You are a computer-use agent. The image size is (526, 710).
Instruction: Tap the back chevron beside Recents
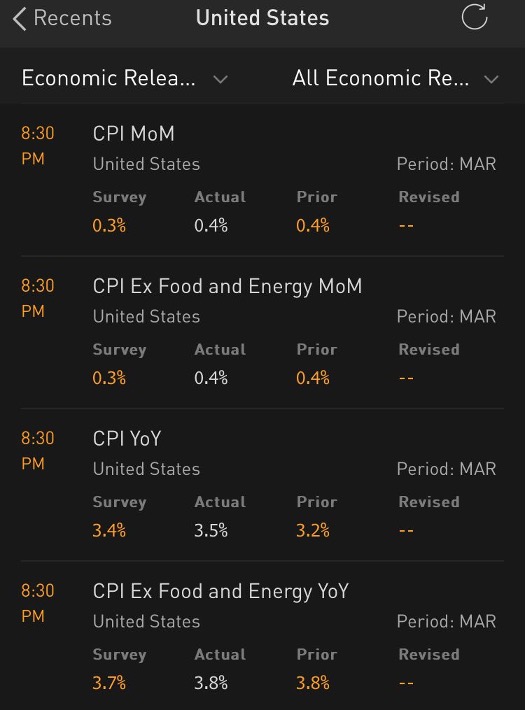(19, 19)
